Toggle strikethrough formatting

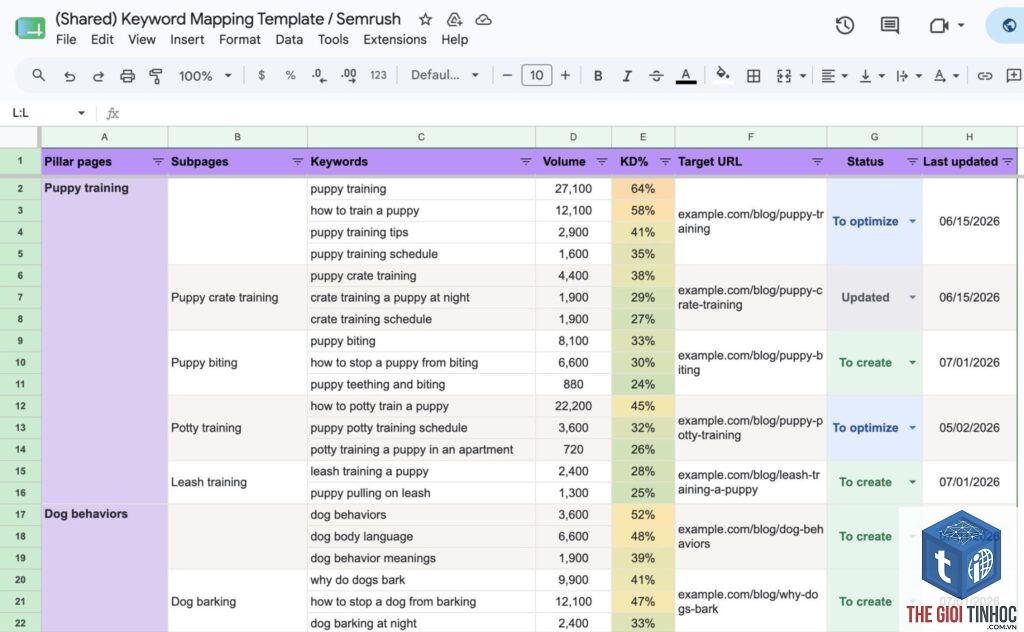point(656,76)
